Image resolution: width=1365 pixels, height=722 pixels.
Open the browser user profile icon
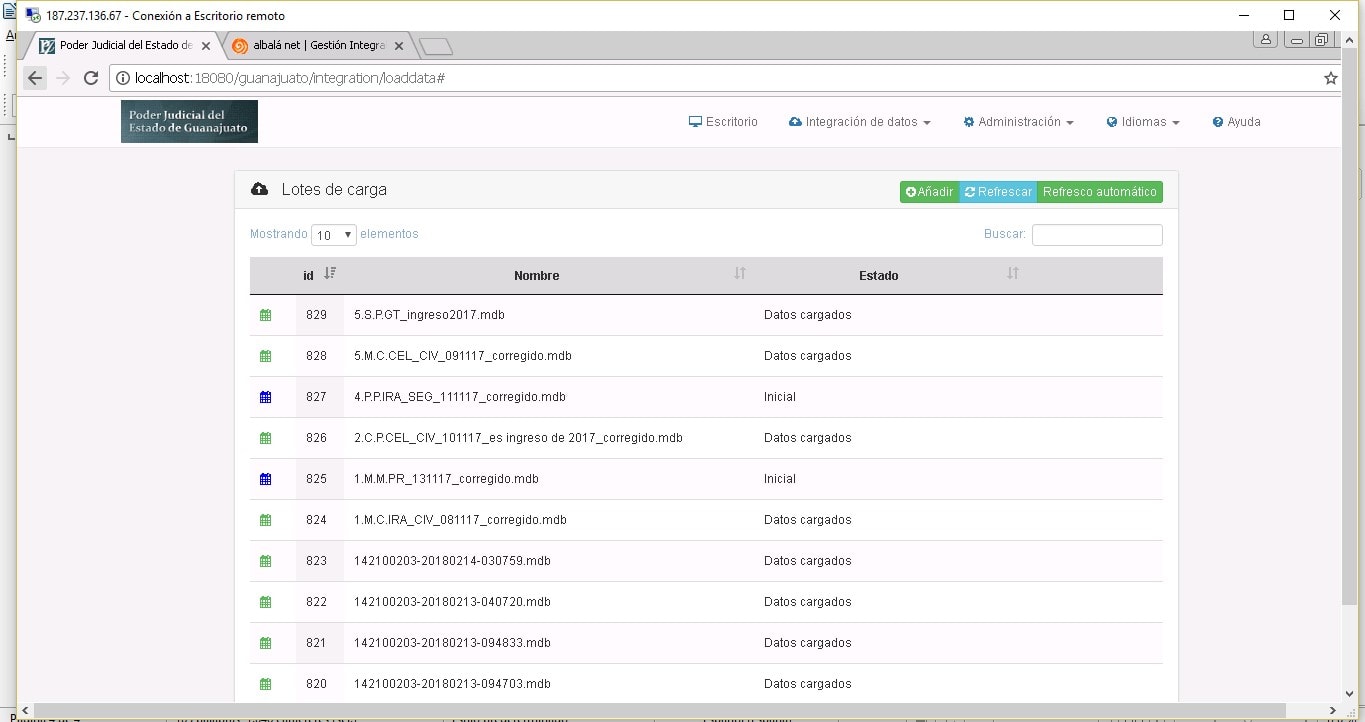click(x=1266, y=40)
